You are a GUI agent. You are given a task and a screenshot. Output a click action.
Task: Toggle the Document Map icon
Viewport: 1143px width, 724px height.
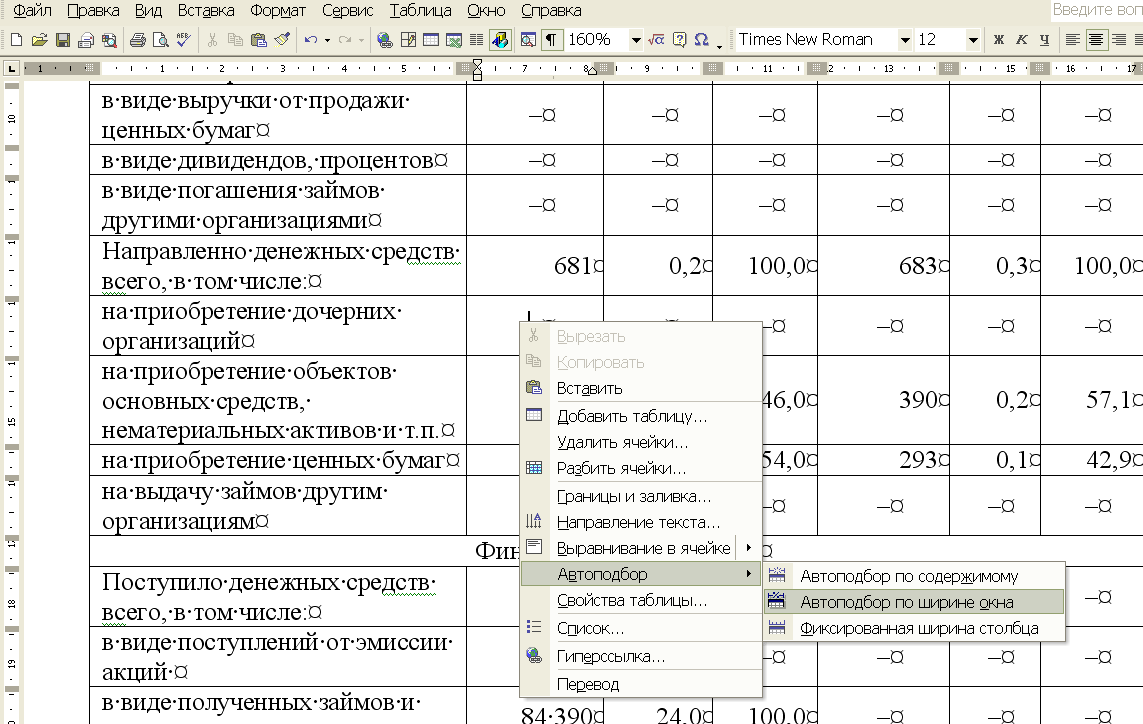tap(528, 40)
